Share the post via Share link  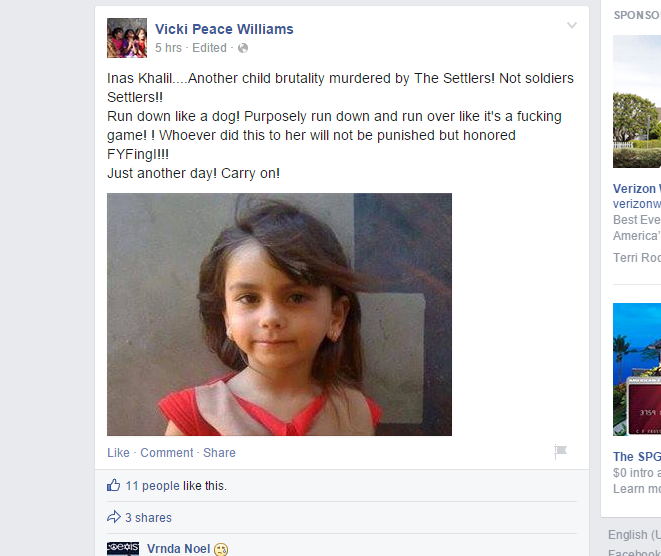coord(219,453)
